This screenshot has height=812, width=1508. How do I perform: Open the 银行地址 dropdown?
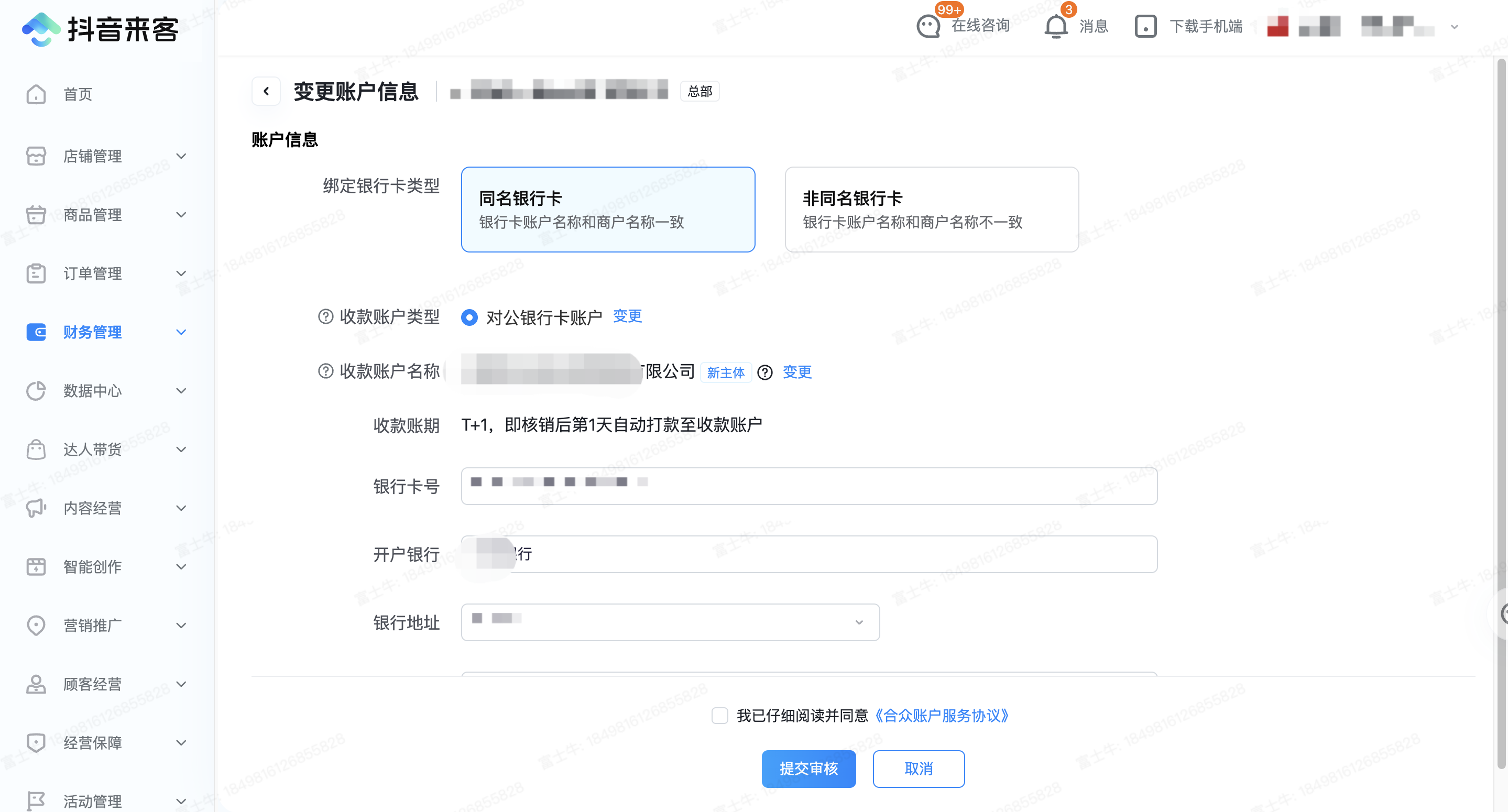pyautogui.click(x=670, y=622)
